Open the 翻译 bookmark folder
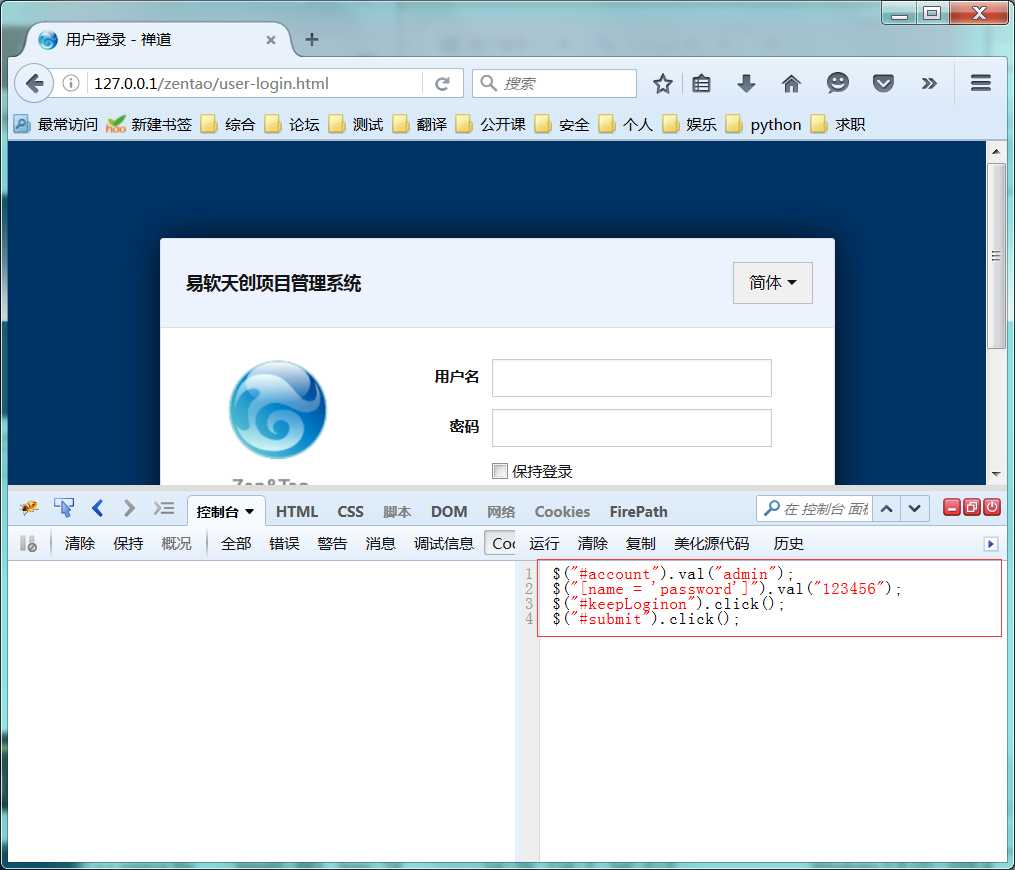 (420, 124)
